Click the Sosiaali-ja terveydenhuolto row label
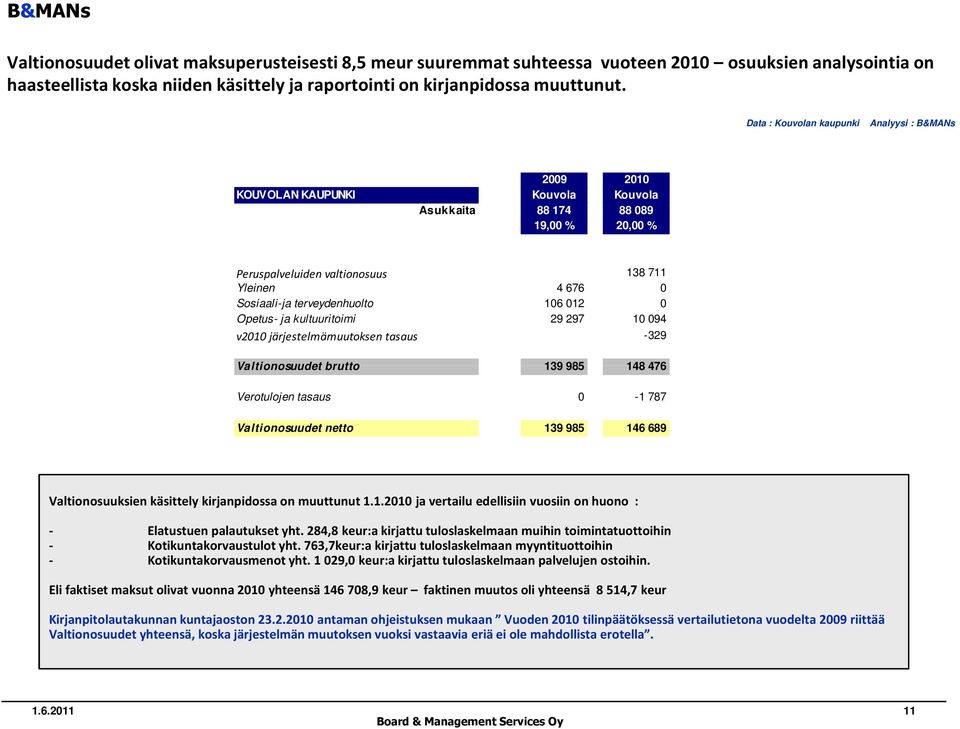960x729 pixels. [x=305, y=303]
